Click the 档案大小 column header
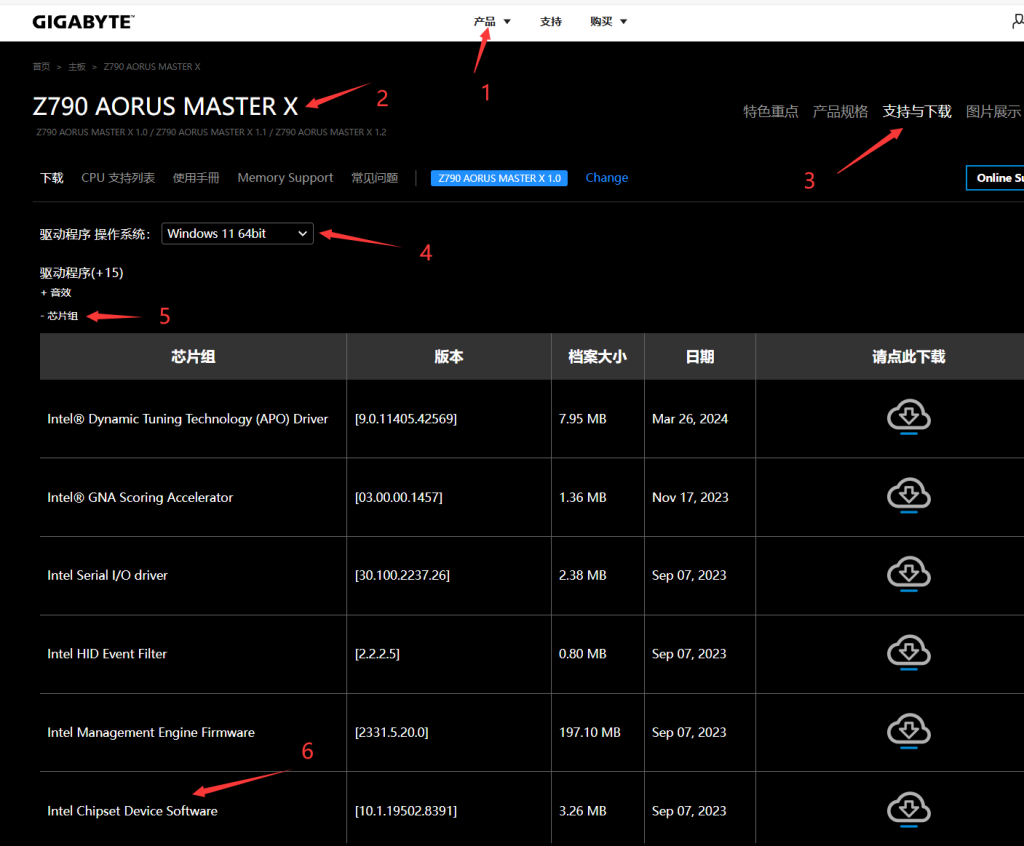This screenshot has height=846, width=1024. tap(598, 357)
